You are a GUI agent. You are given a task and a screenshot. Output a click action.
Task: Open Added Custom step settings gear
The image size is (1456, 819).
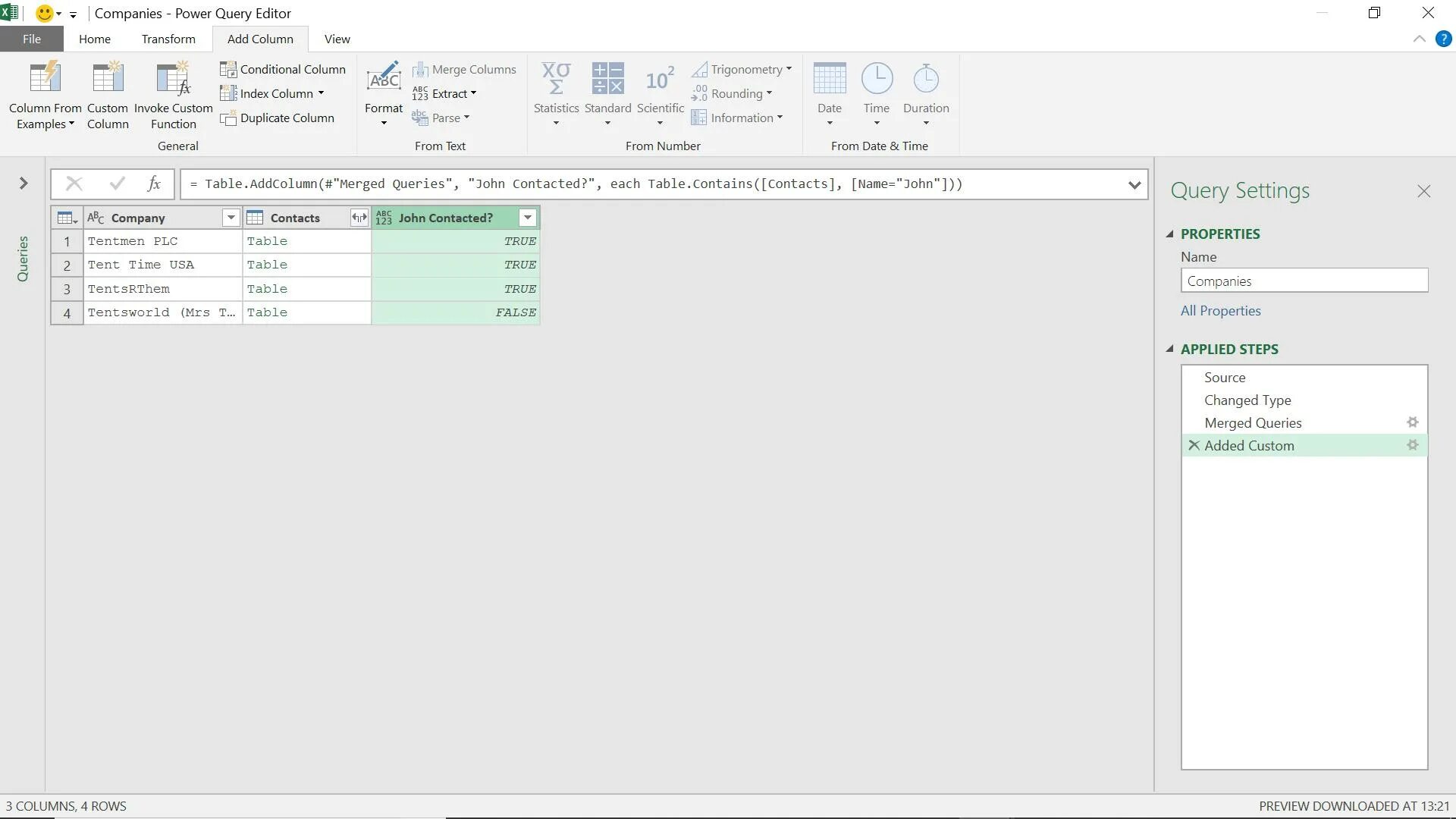(1412, 445)
